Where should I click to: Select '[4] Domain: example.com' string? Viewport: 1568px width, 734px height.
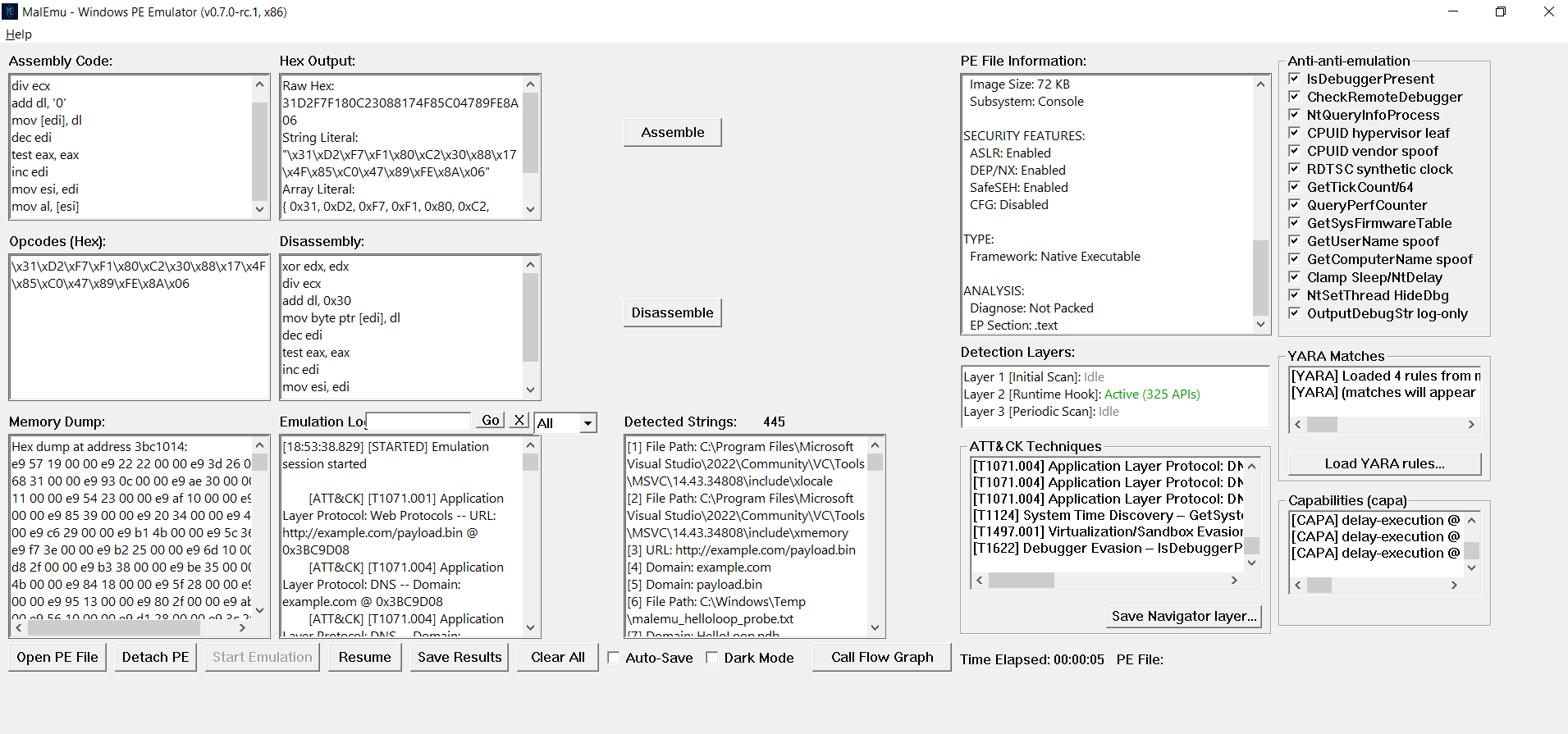click(699, 568)
